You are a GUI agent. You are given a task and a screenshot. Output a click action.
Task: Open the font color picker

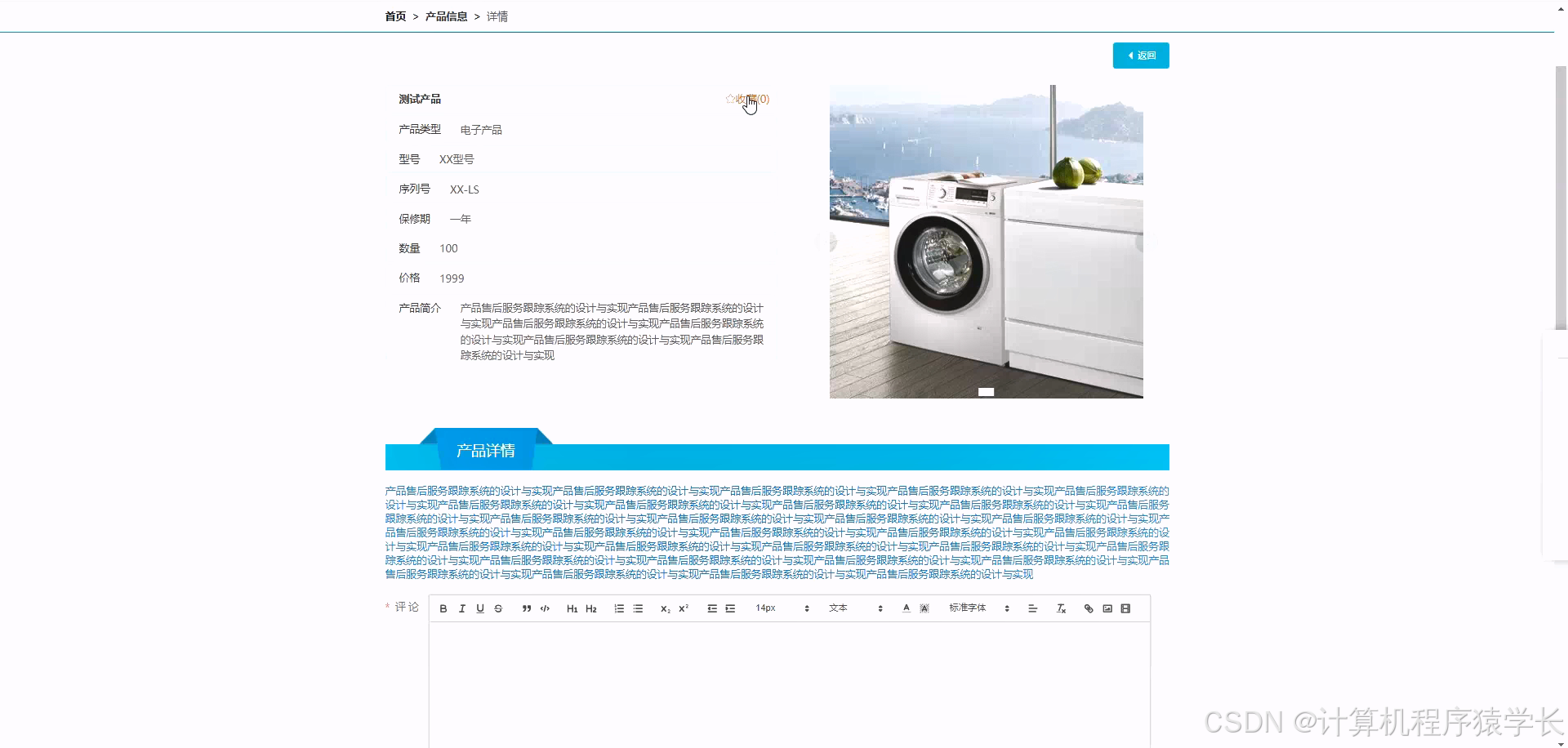(906, 608)
